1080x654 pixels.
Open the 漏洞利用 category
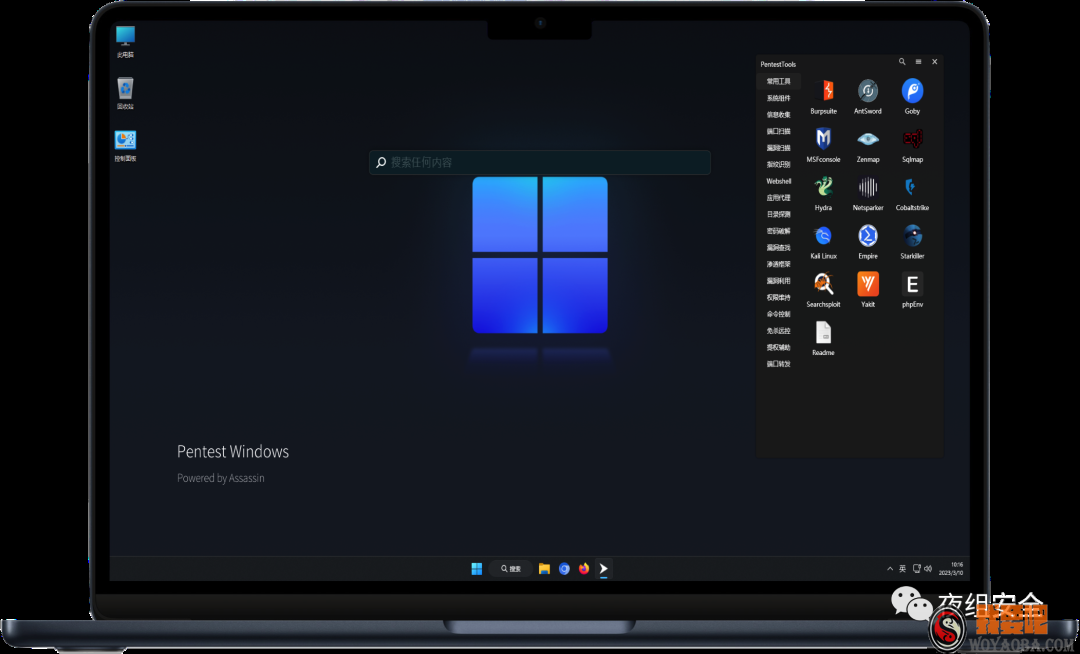778,281
